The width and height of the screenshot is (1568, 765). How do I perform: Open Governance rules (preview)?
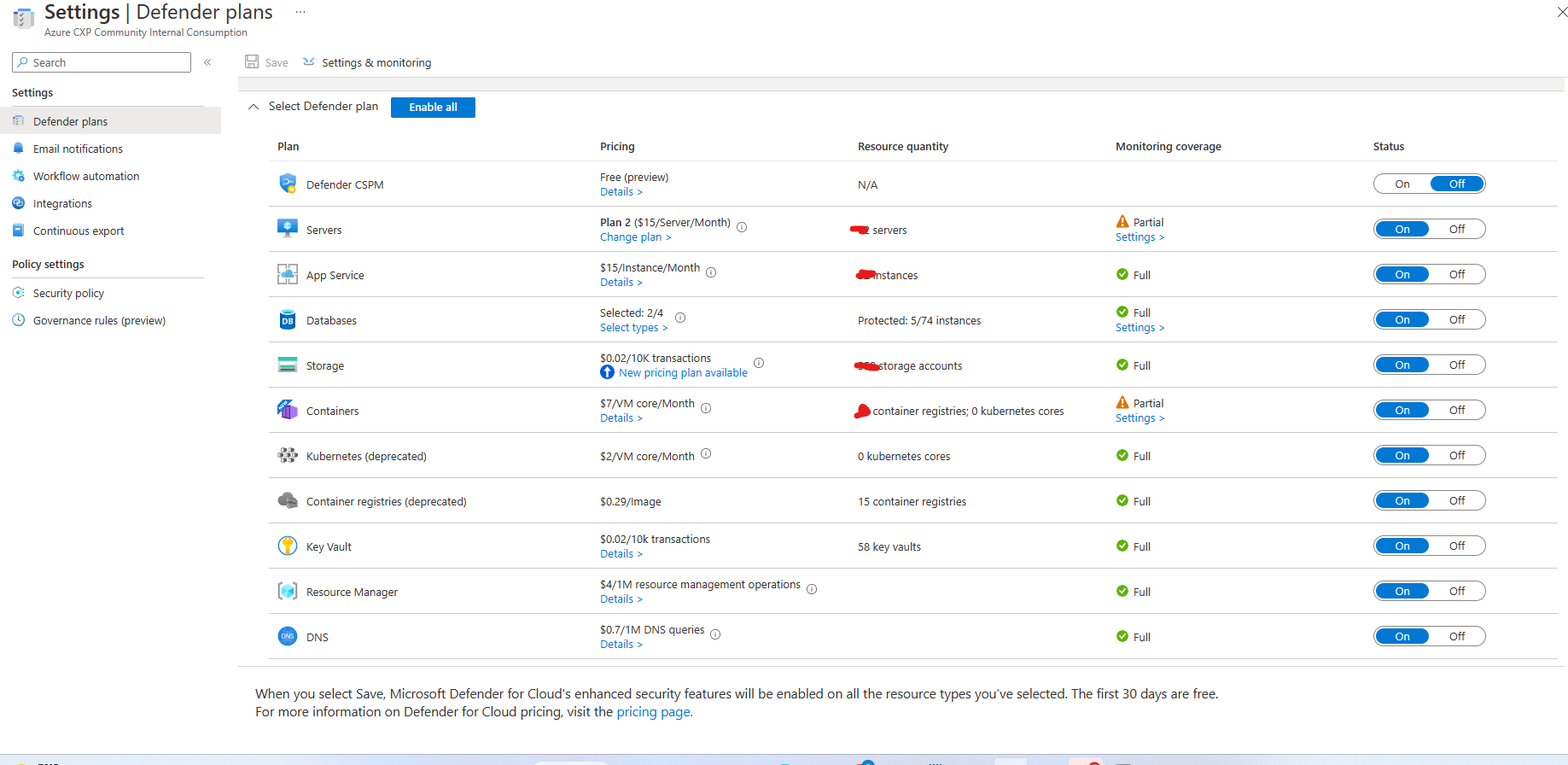111,320
